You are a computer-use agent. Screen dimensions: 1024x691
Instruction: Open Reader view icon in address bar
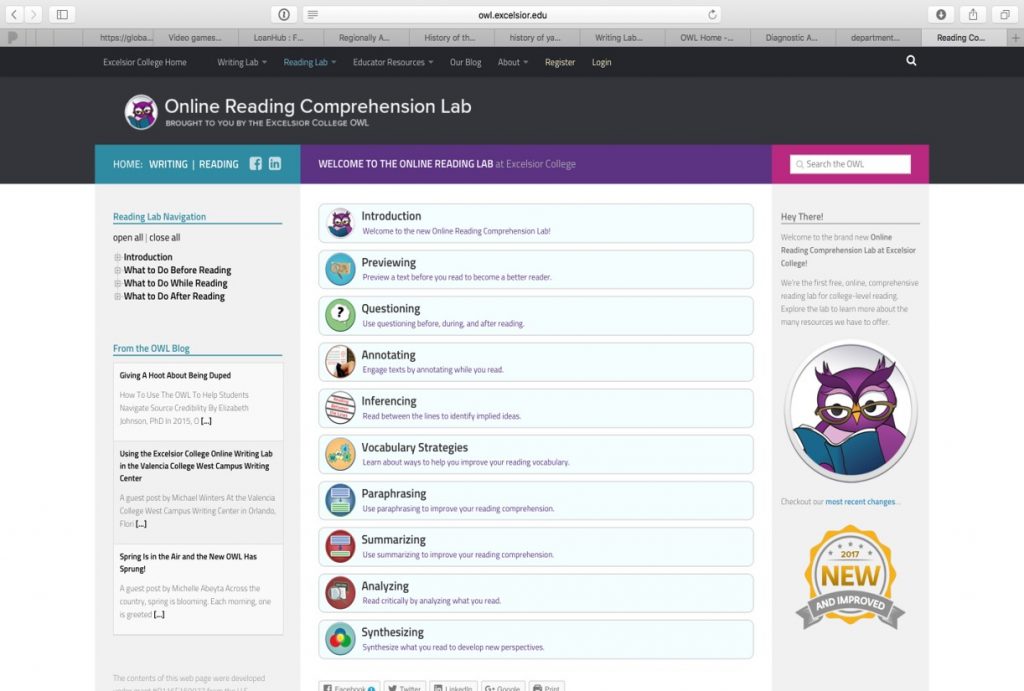[313, 14]
